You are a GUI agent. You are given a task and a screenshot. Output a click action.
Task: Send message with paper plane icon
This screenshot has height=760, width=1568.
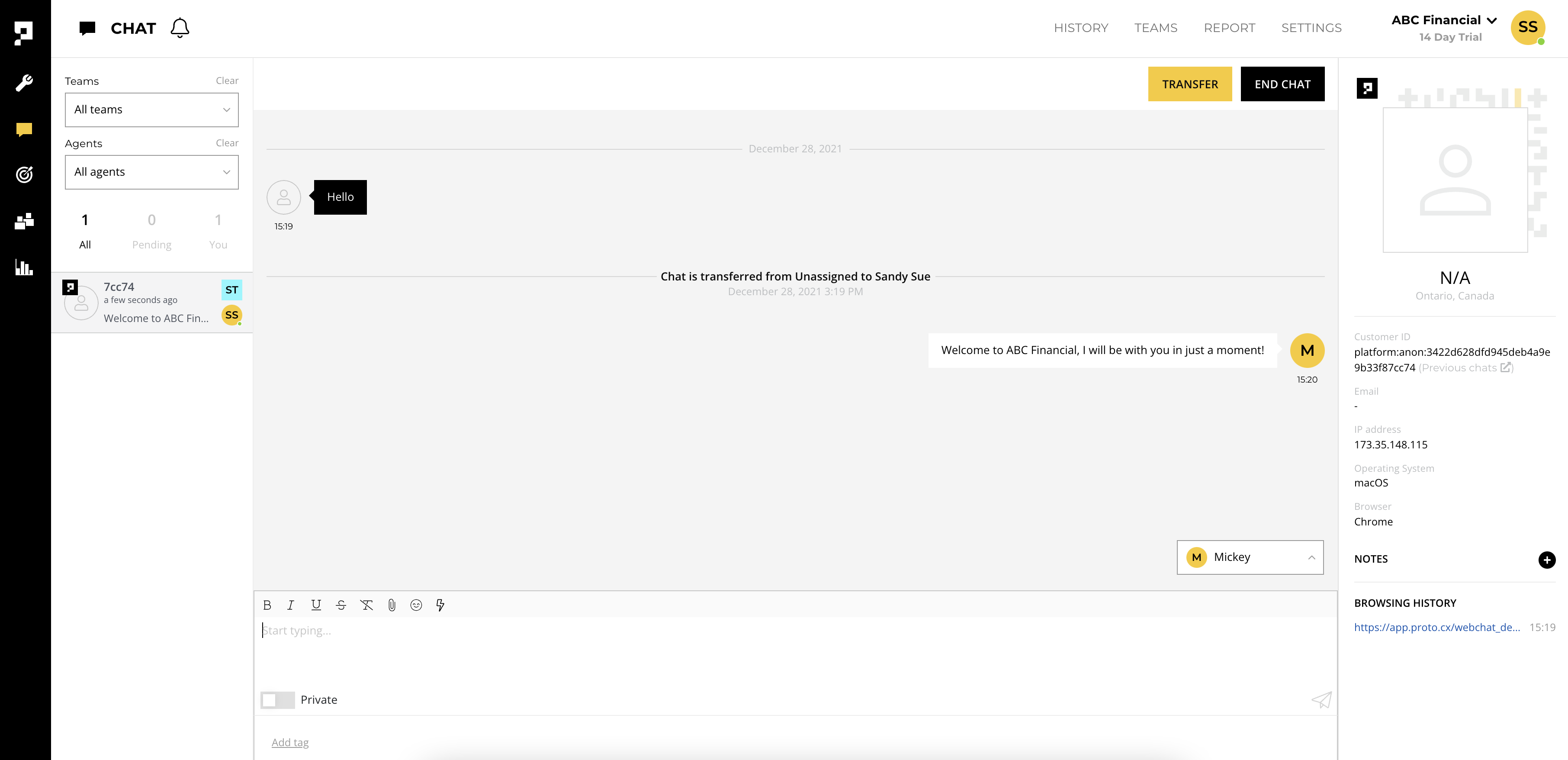click(x=1321, y=700)
